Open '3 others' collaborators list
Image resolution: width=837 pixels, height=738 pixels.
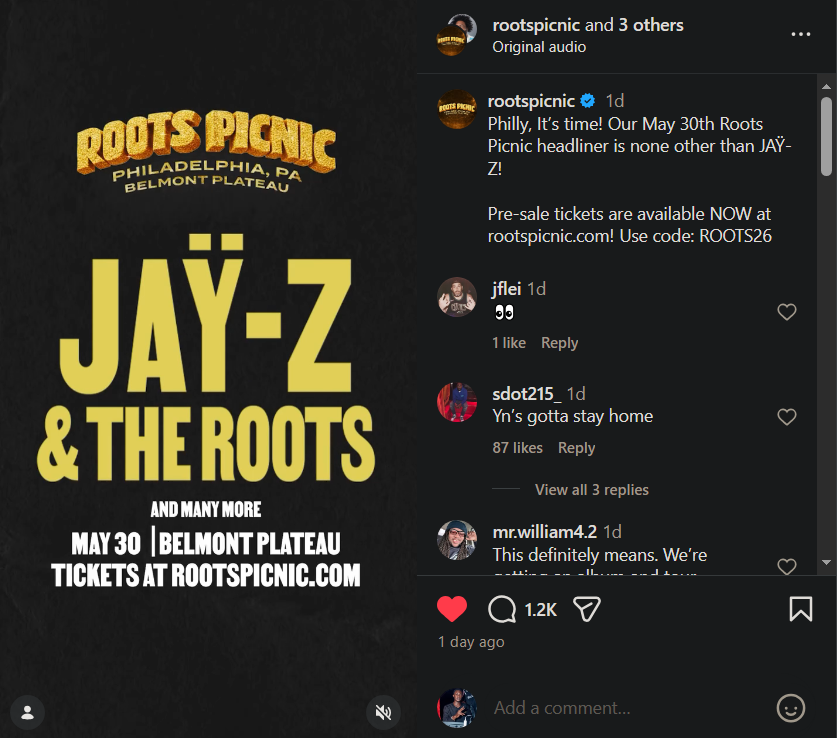pyautogui.click(x=651, y=25)
